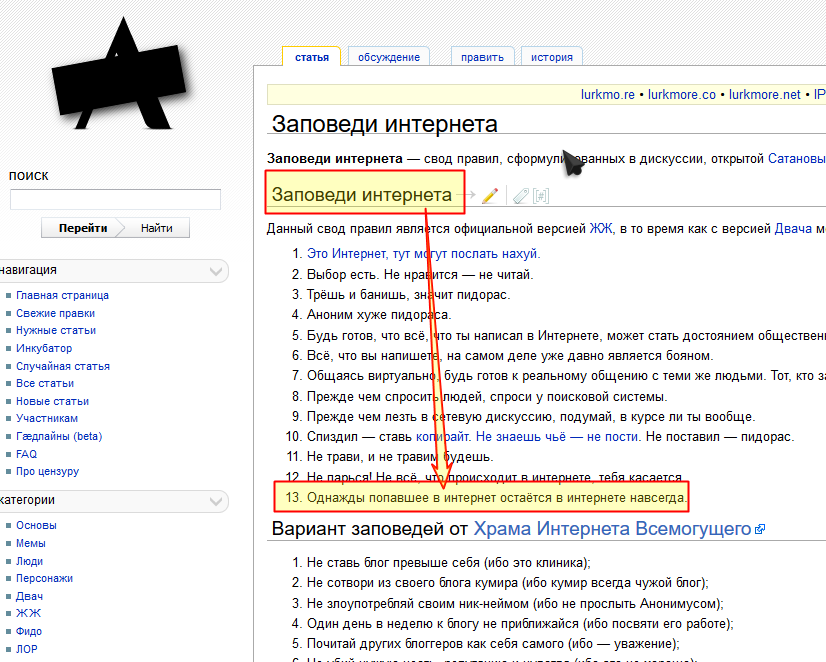The image size is (826, 662).
Task: Open Про цензуру link
Action: 47,471
